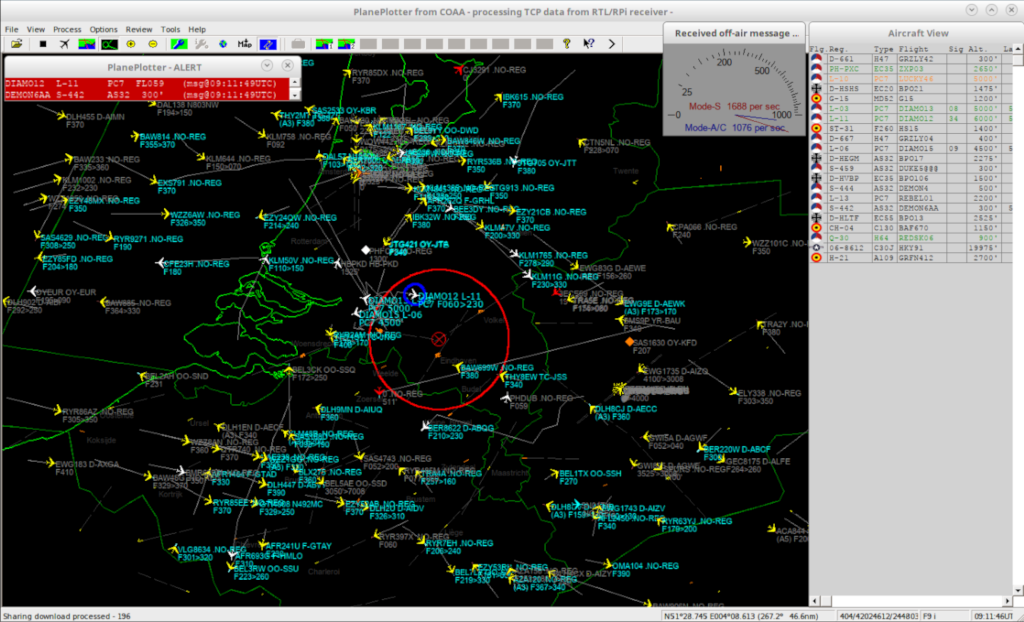Viewport: 1024px width, 622px height.
Task: Open the Review menu
Action: click(139, 30)
